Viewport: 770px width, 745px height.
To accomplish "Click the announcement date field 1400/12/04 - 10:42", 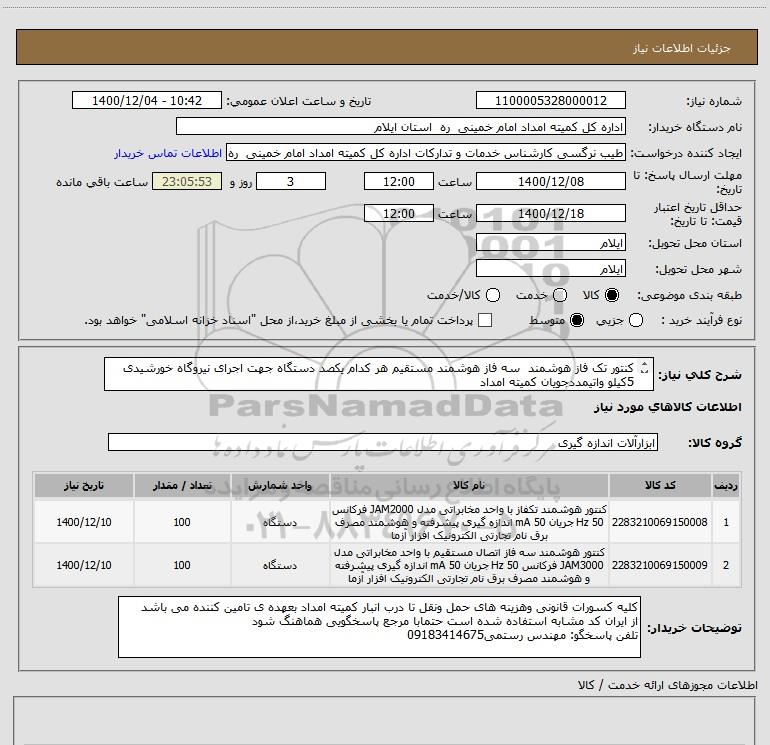I will point(147,101).
